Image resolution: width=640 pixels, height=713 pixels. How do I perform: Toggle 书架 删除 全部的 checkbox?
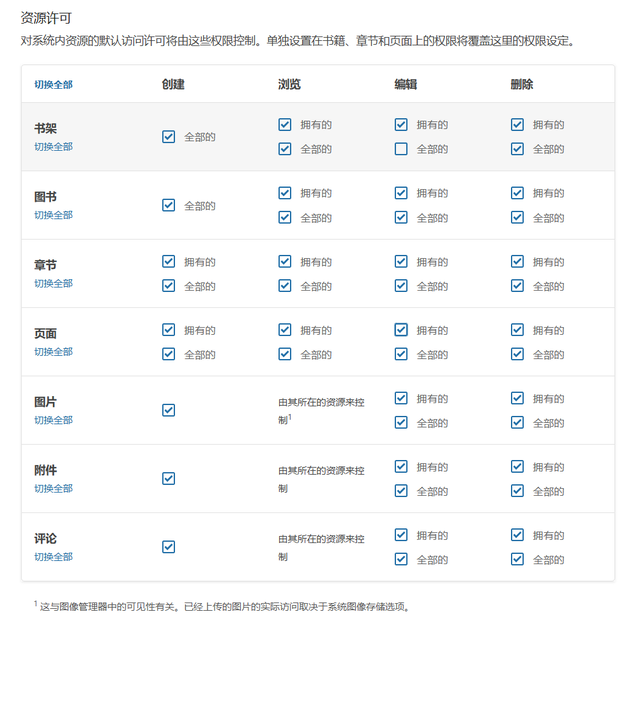point(517,149)
